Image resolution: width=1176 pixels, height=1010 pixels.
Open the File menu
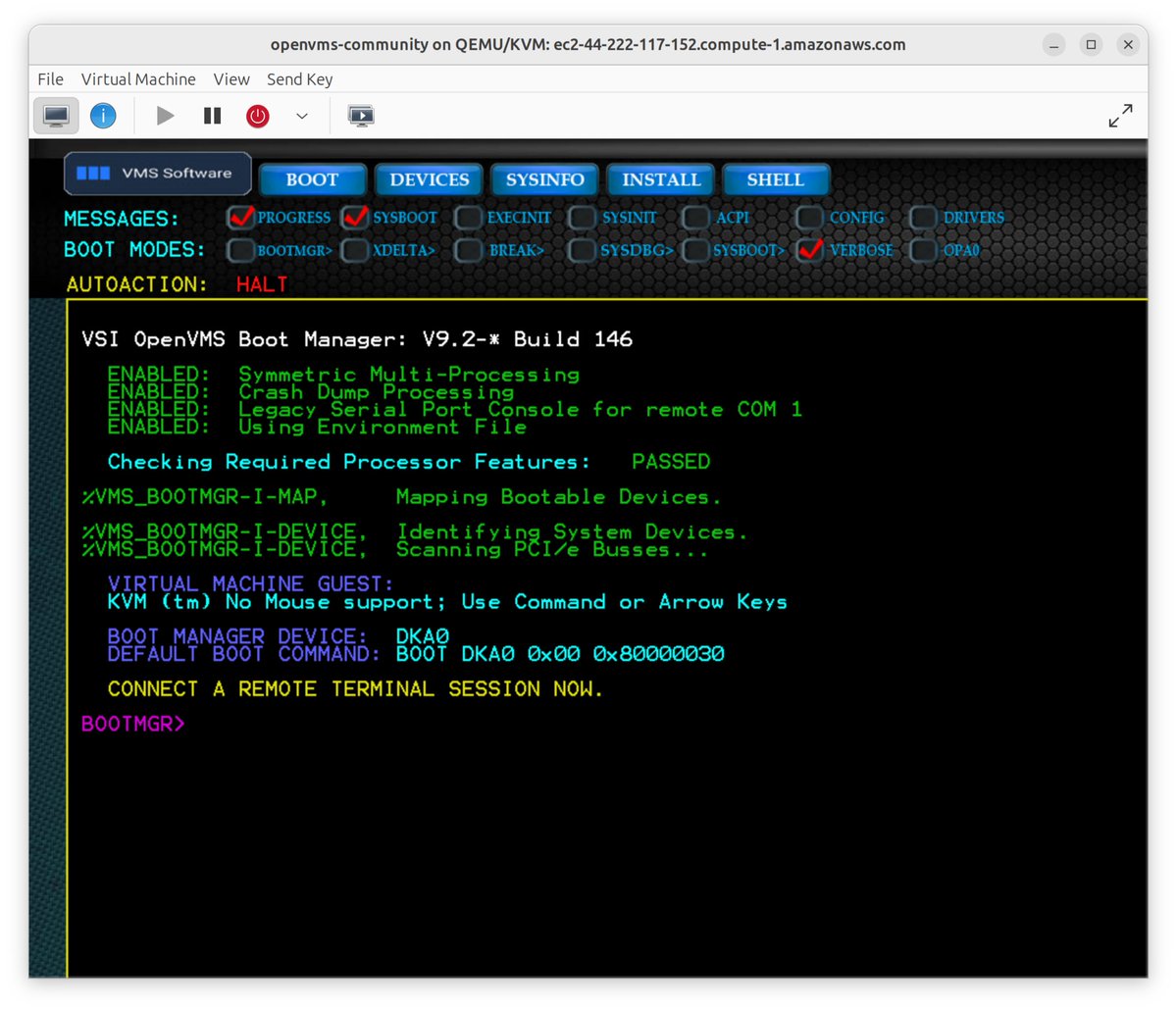pyautogui.click(x=50, y=78)
